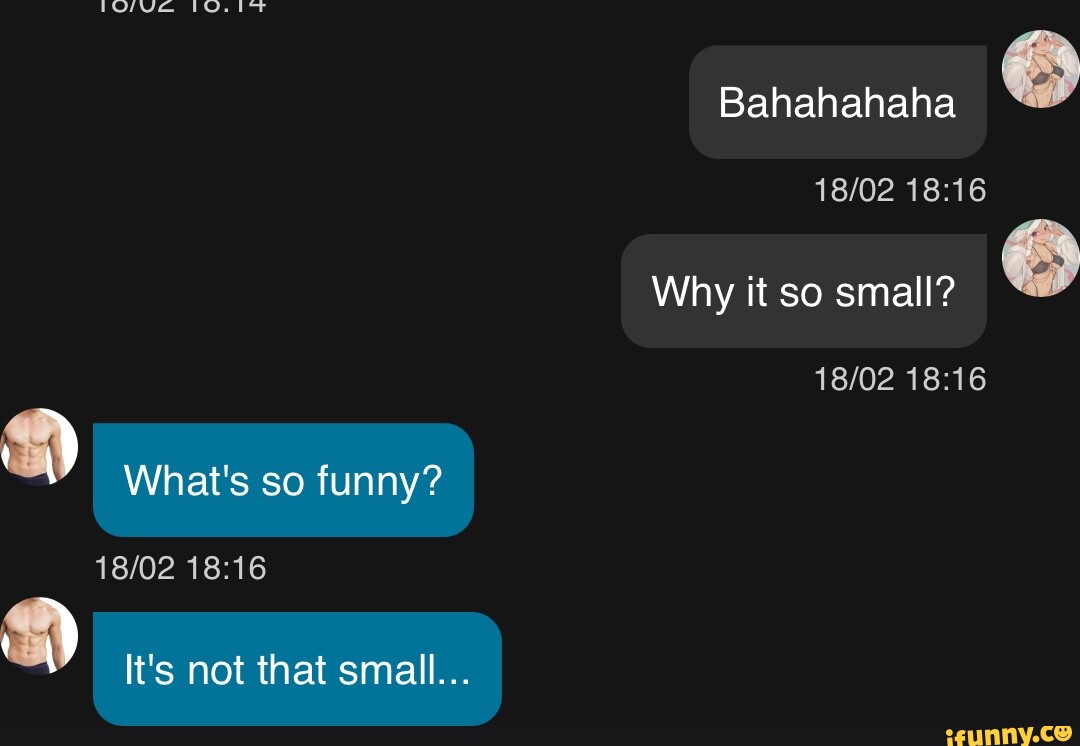Select the "Bahahahaha" message bubble
The image size is (1080, 746).
click(x=837, y=102)
